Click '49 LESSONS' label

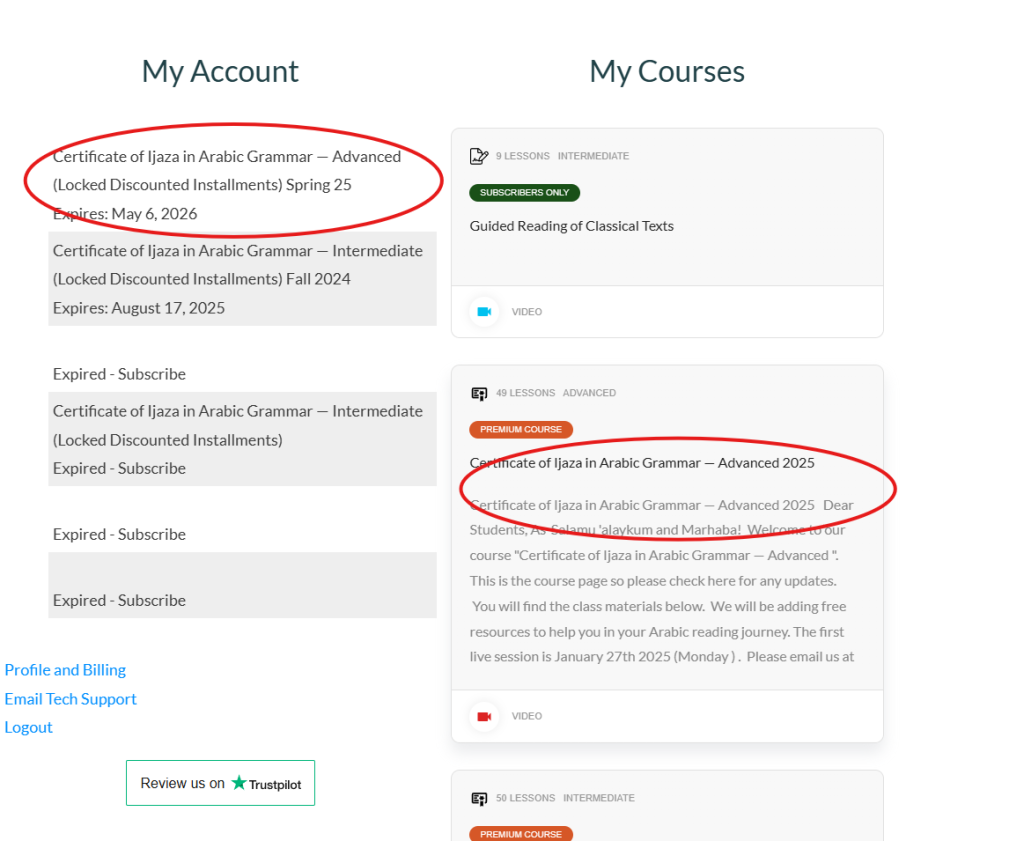pyautogui.click(x=525, y=393)
